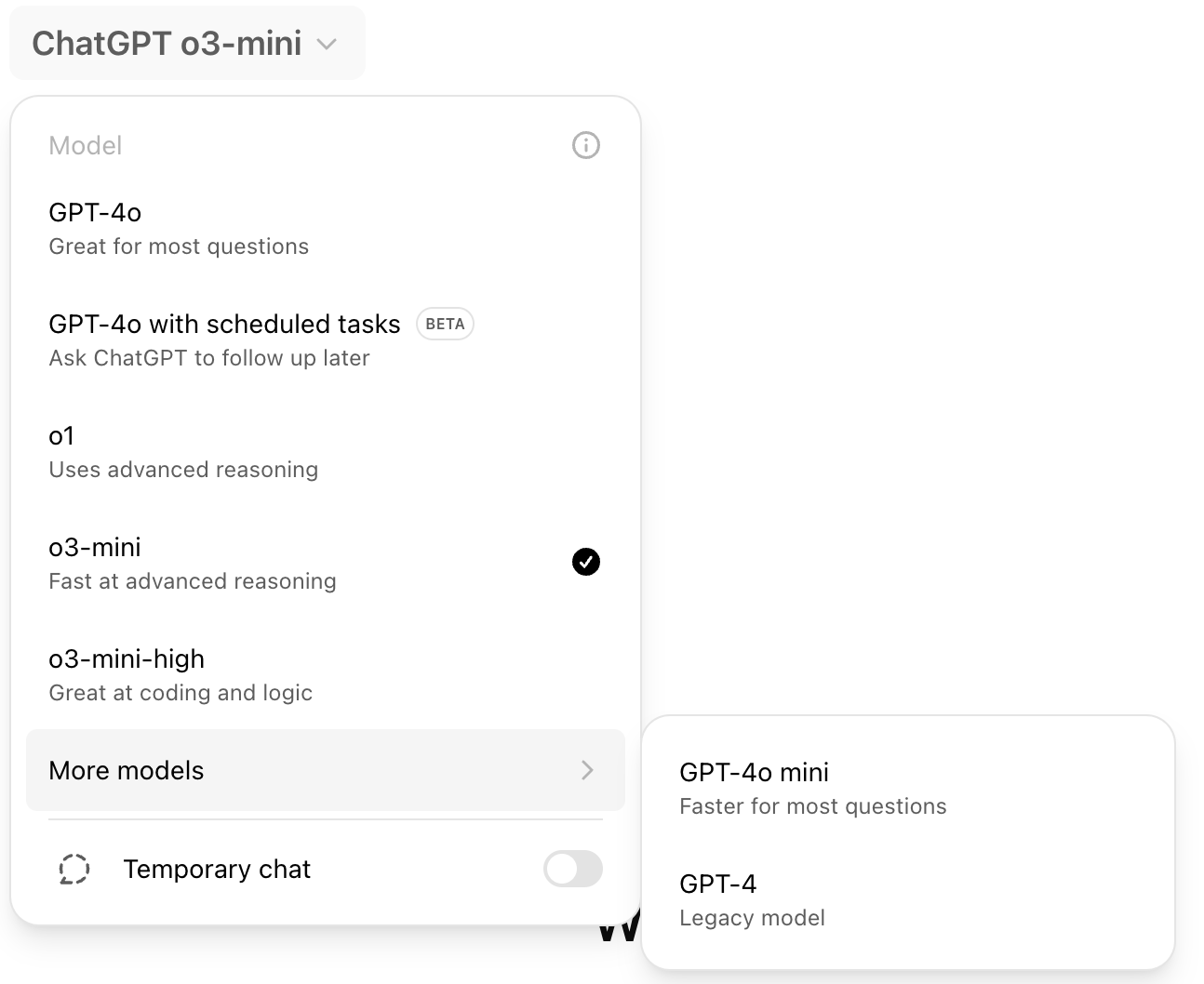1204x984 pixels.
Task: Choose the GPT-4 legacy model
Action: click(x=718, y=884)
